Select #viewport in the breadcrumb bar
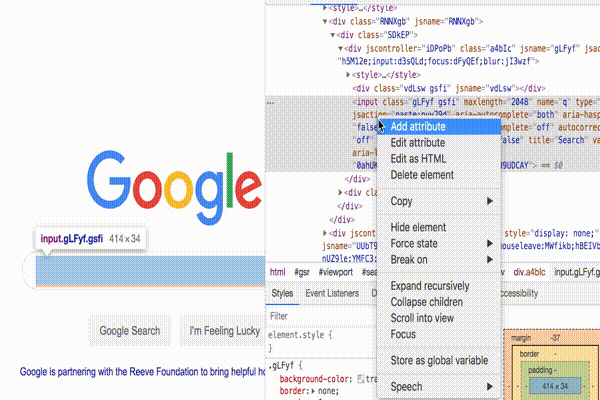This screenshot has height=400, width=600. click(x=336, y=272)
